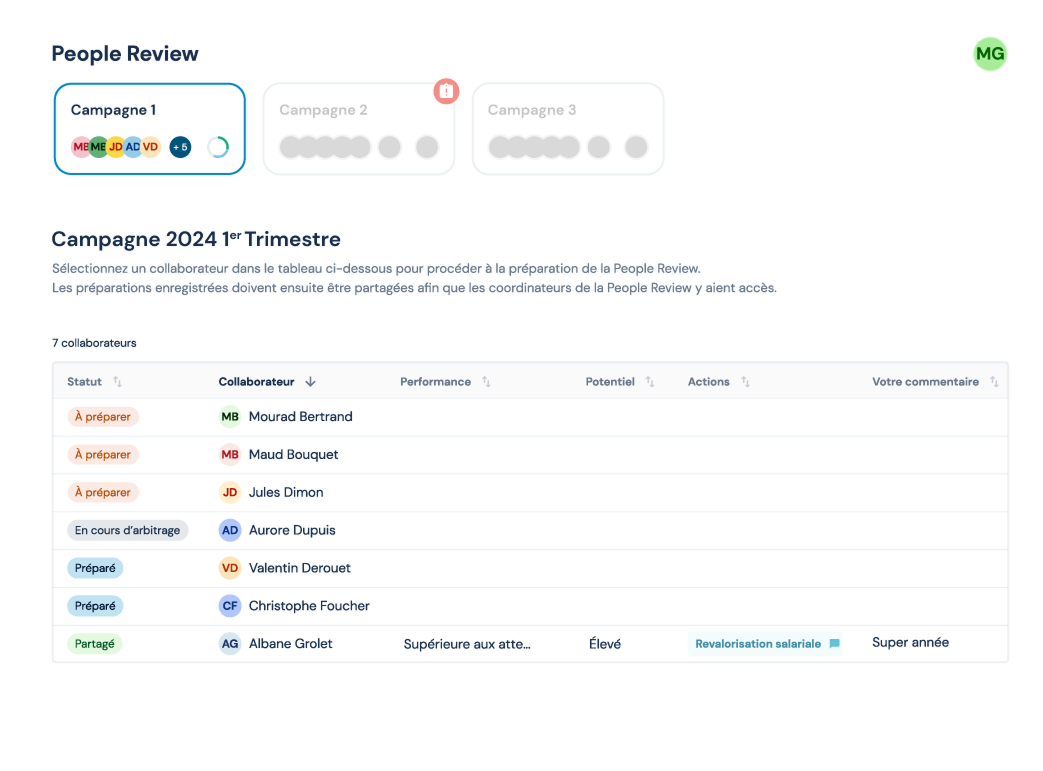Click the AG avatar for Albane Grolet

tap(230, 644)
